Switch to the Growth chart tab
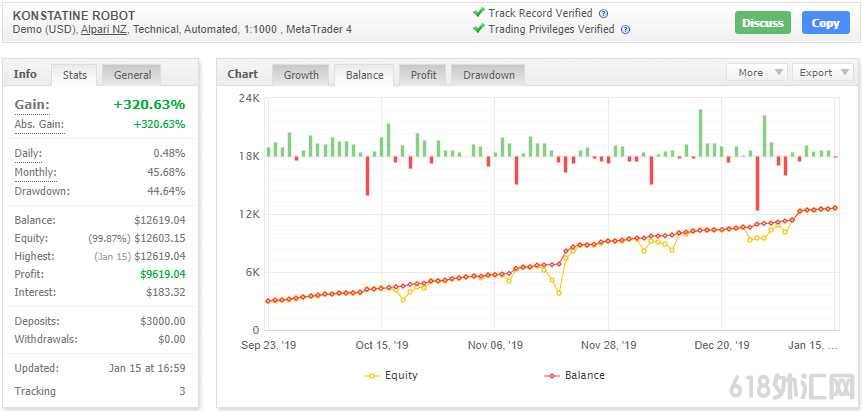The image size is (862, 411). (301, 75)
